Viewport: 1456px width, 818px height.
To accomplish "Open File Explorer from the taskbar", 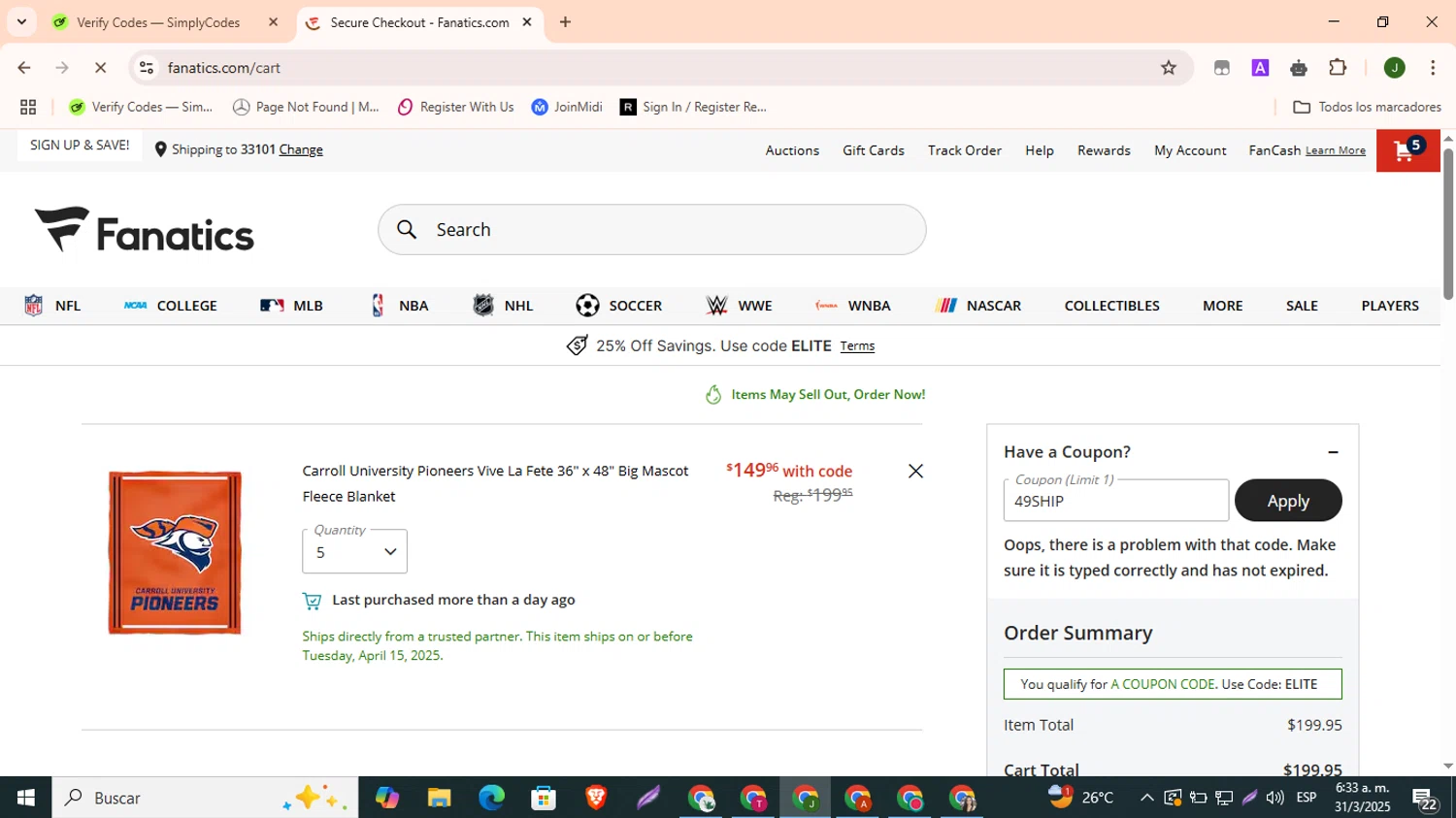I will point(440,798).
